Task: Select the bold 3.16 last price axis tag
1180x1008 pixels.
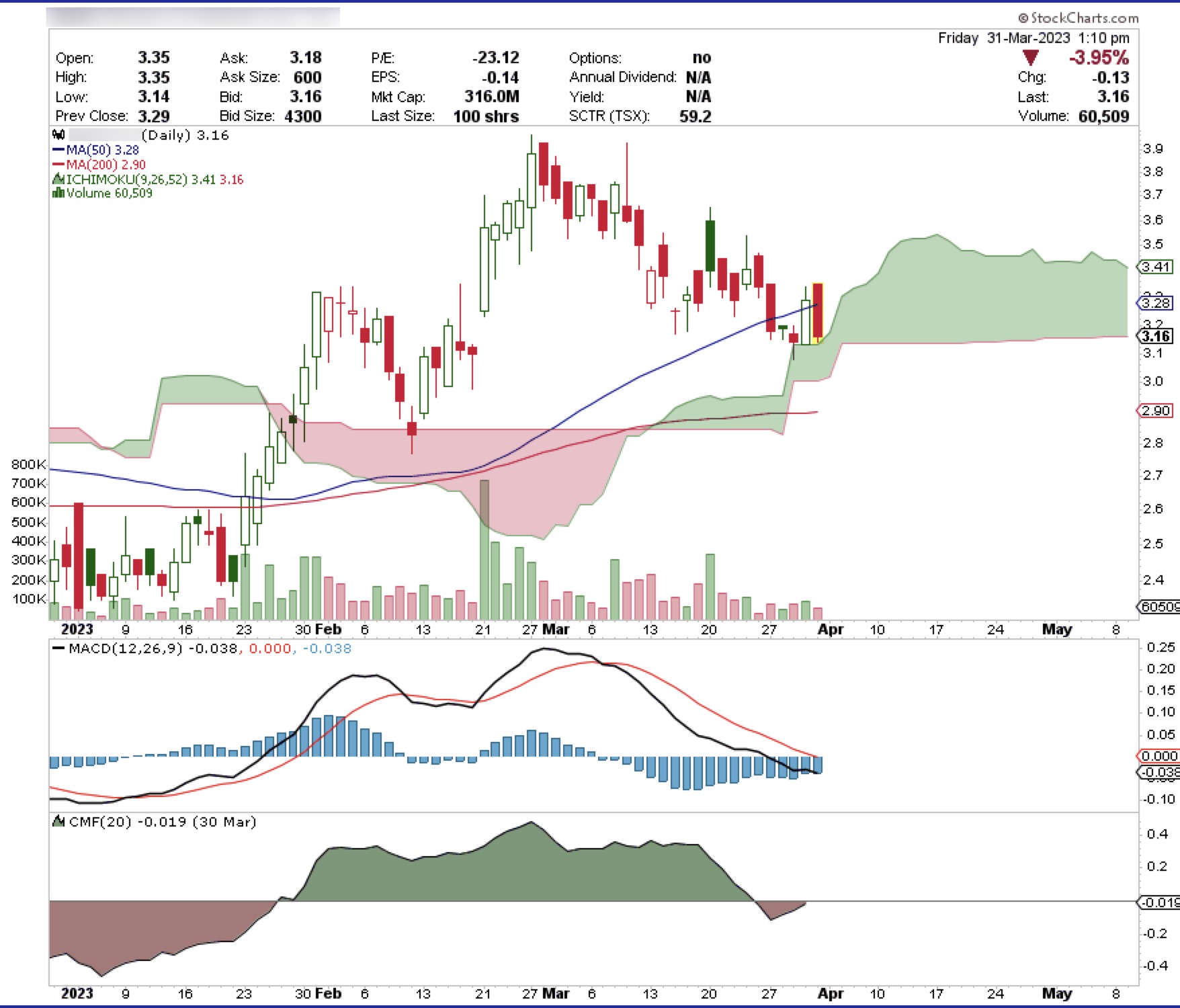Action: (x=1156, y=336)
